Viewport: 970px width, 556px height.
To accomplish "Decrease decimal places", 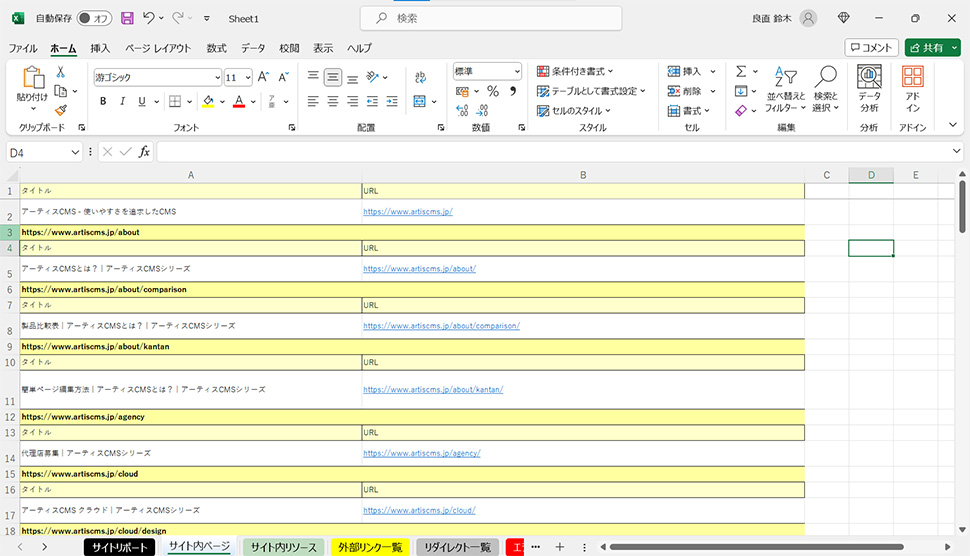I will click(x=482, y=111).
